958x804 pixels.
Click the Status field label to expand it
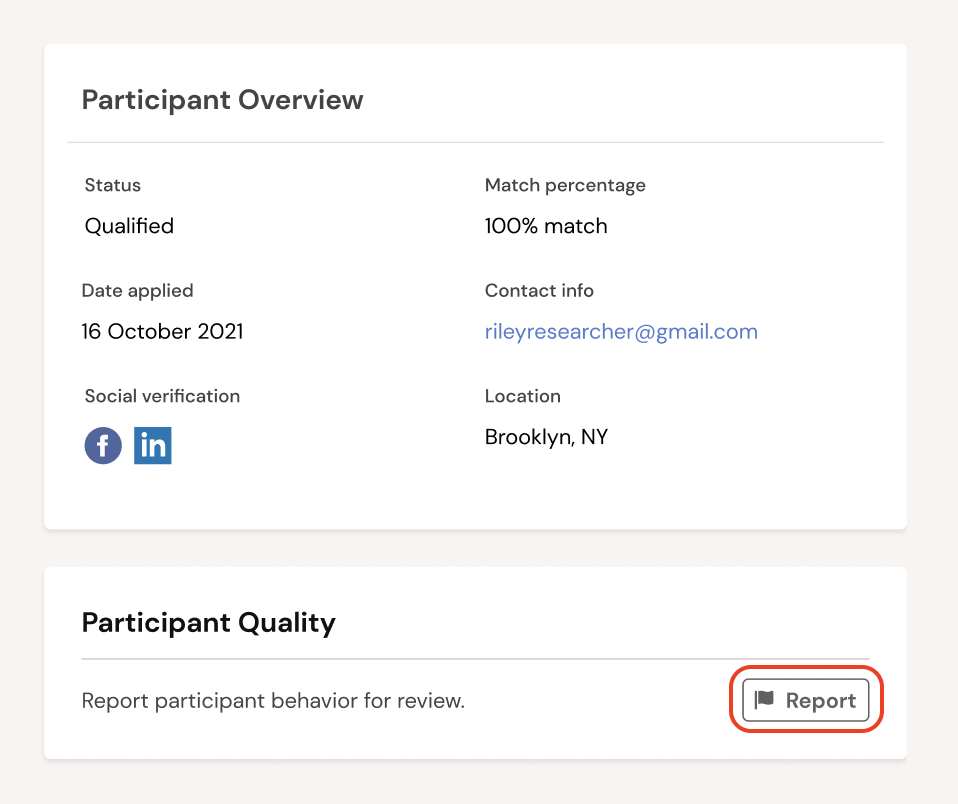click(x=112, y=185)
